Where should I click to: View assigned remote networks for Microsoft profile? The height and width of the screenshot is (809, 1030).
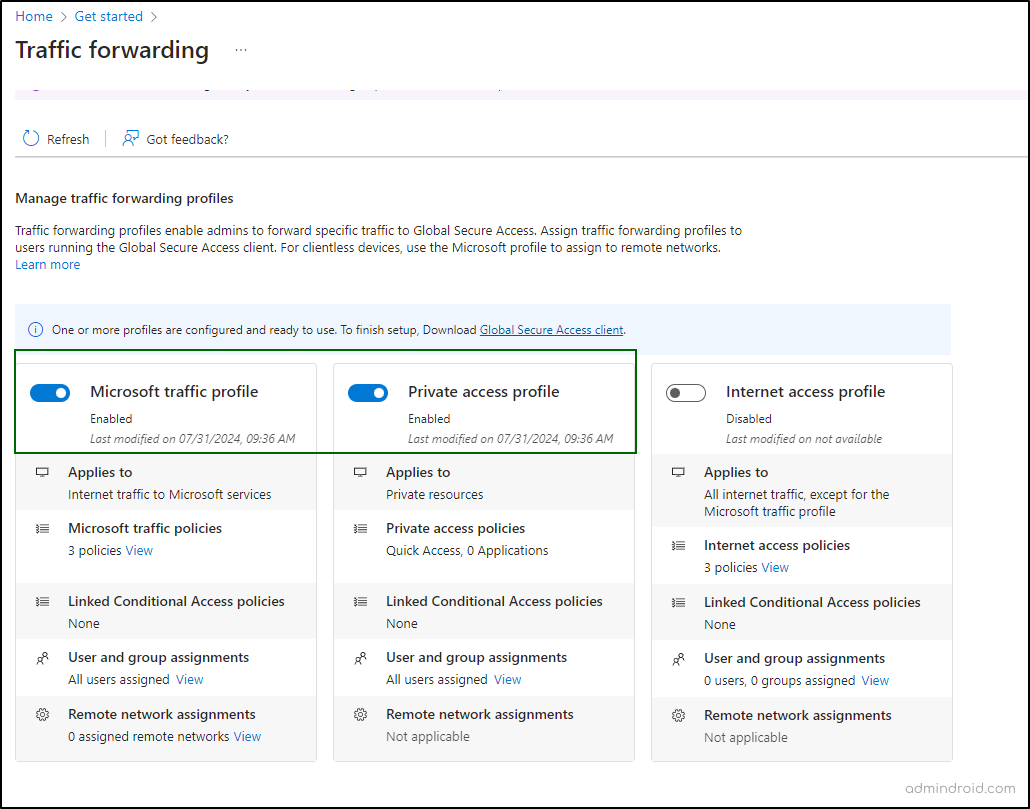[x=247, y=737]
